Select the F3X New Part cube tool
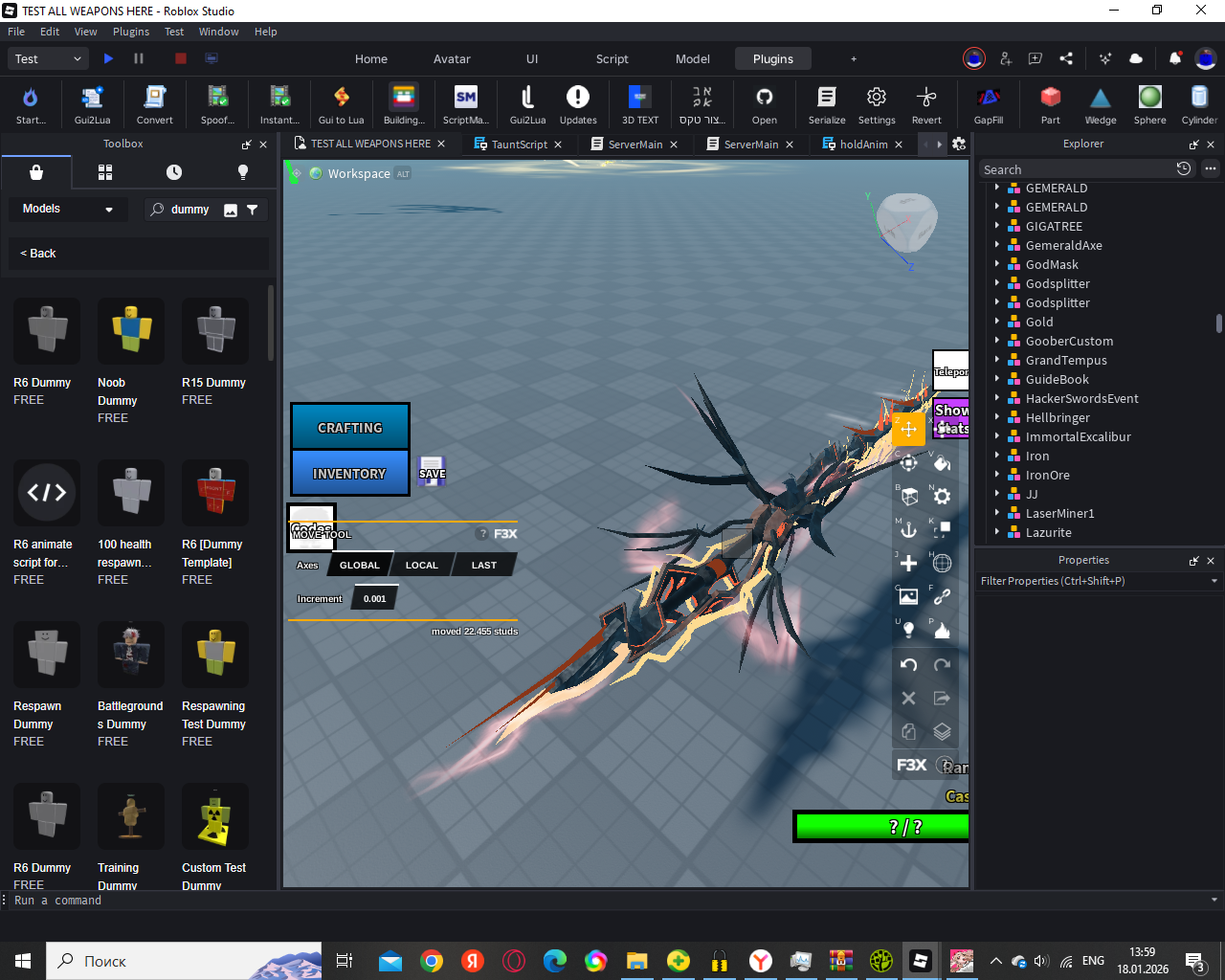 point(908,497)
